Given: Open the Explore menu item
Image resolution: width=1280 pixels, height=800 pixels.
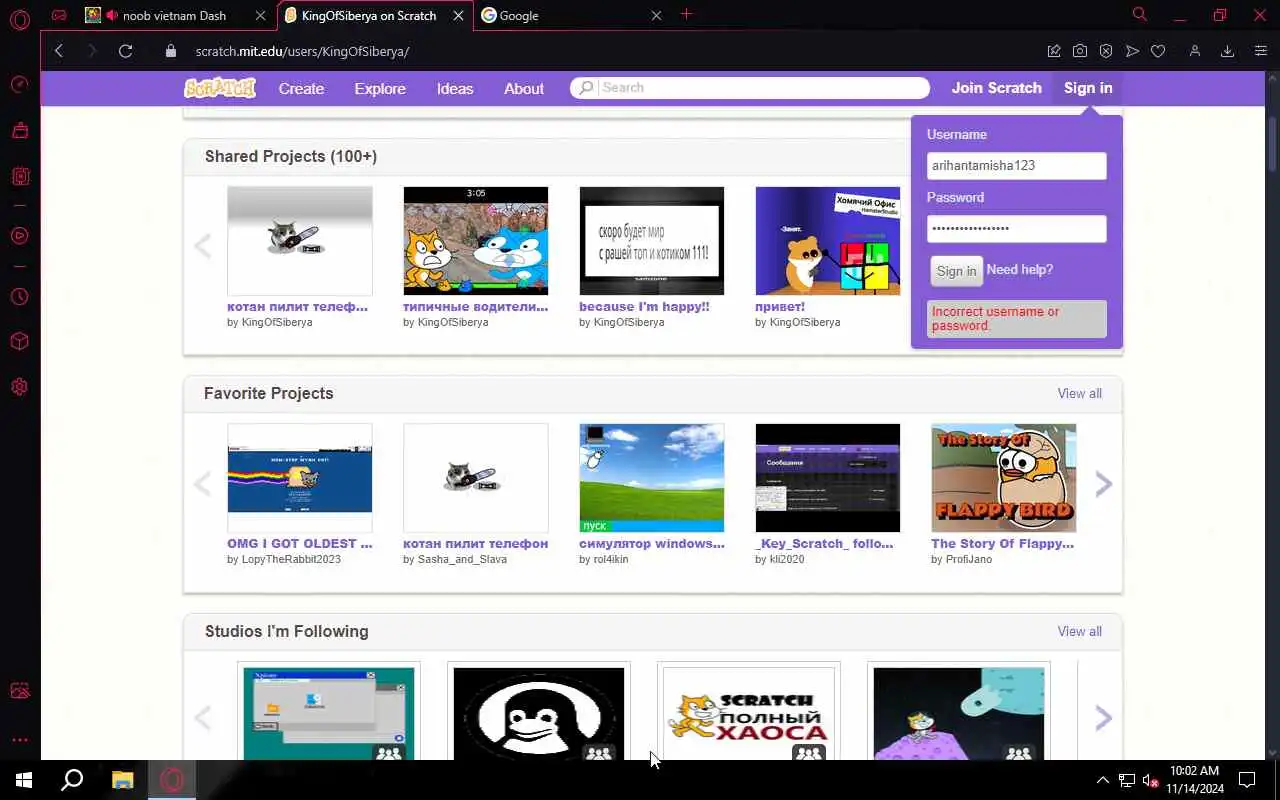Looking at the screenshot, I should tap(380, 88).
